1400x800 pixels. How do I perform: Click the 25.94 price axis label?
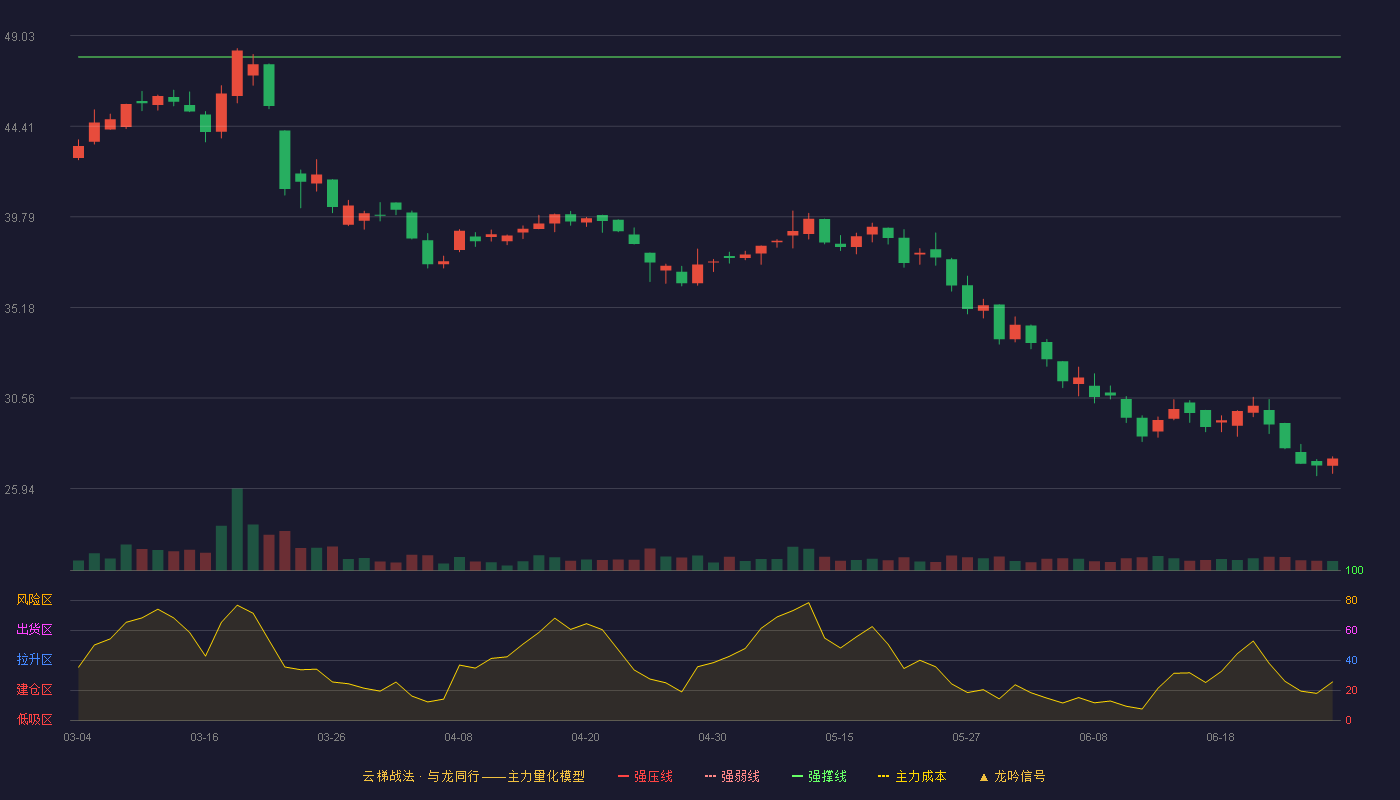click(x=19, y=489)
